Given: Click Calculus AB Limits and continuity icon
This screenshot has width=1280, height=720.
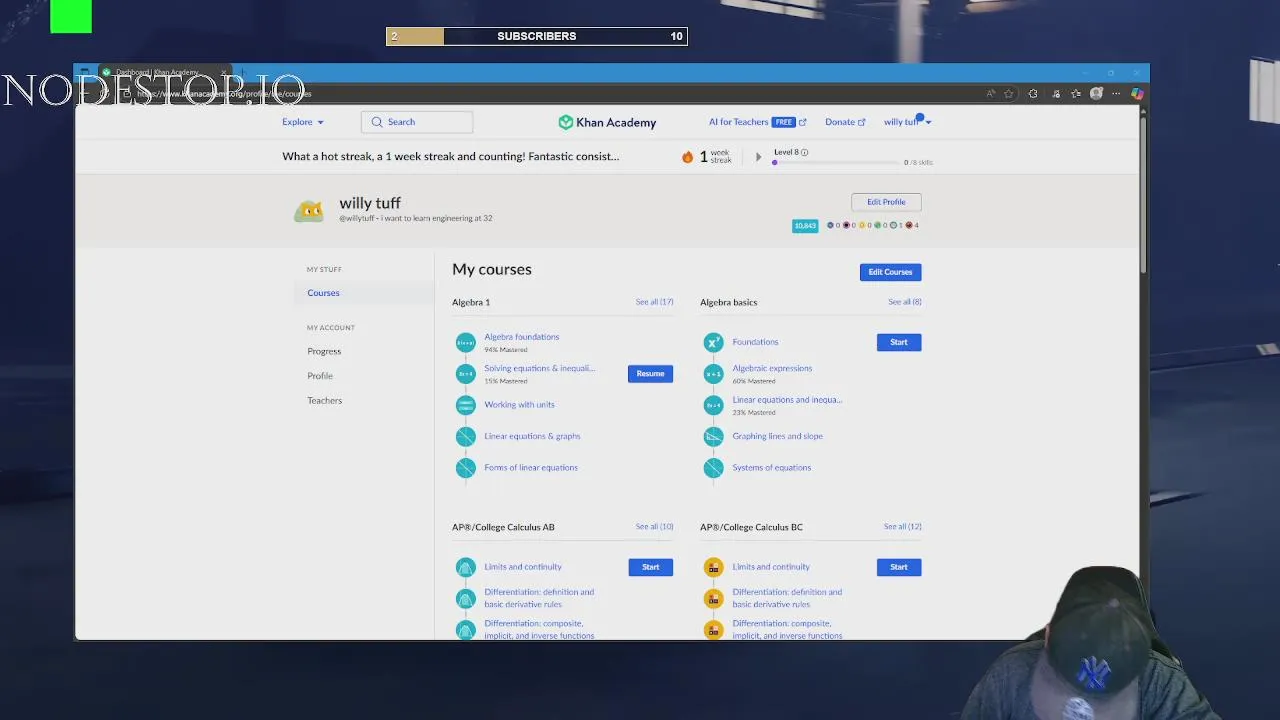Looking at the screenshot, I should click(x=465, y=567).
